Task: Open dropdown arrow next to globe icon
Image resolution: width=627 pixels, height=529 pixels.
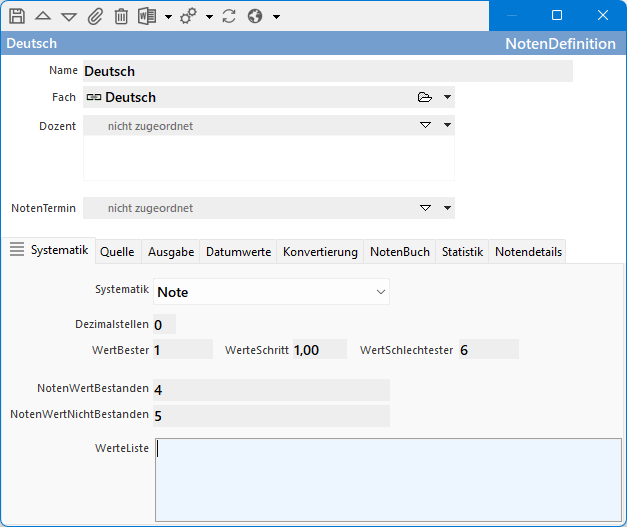Action: (x=276, y=17)
